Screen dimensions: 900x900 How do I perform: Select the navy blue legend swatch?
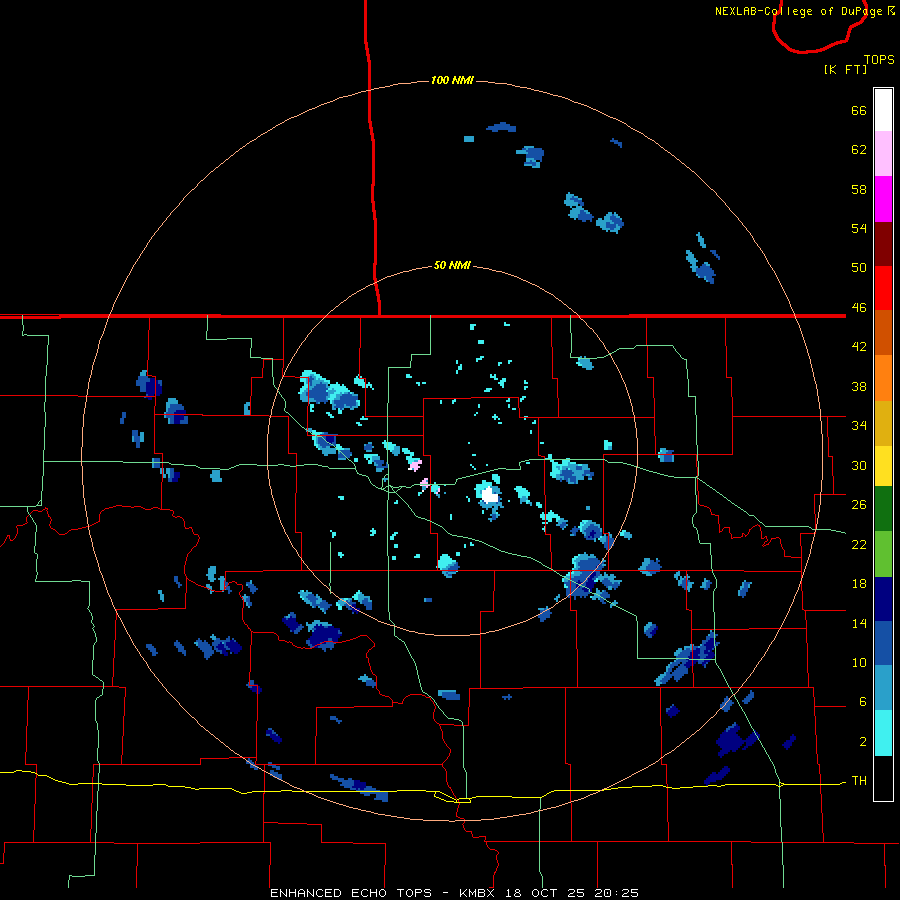883,599
